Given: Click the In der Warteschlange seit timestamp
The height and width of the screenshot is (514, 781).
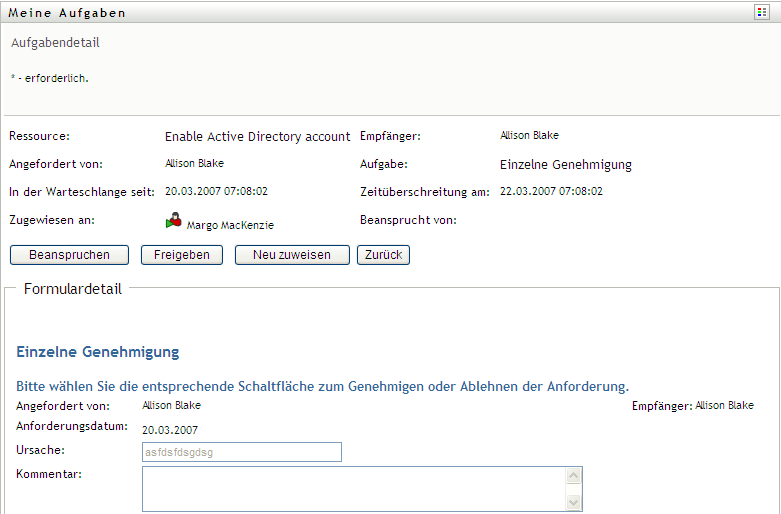Looking at the screenshot, I should click(x=216, y=191).
